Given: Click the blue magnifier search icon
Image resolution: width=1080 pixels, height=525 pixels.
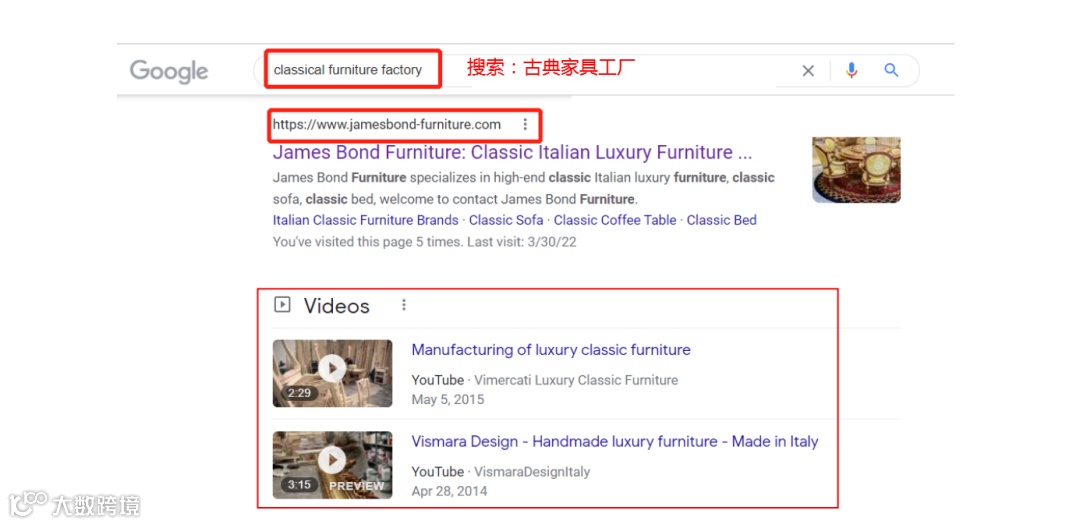Looking at the screenshot, I should pos(891,70).
